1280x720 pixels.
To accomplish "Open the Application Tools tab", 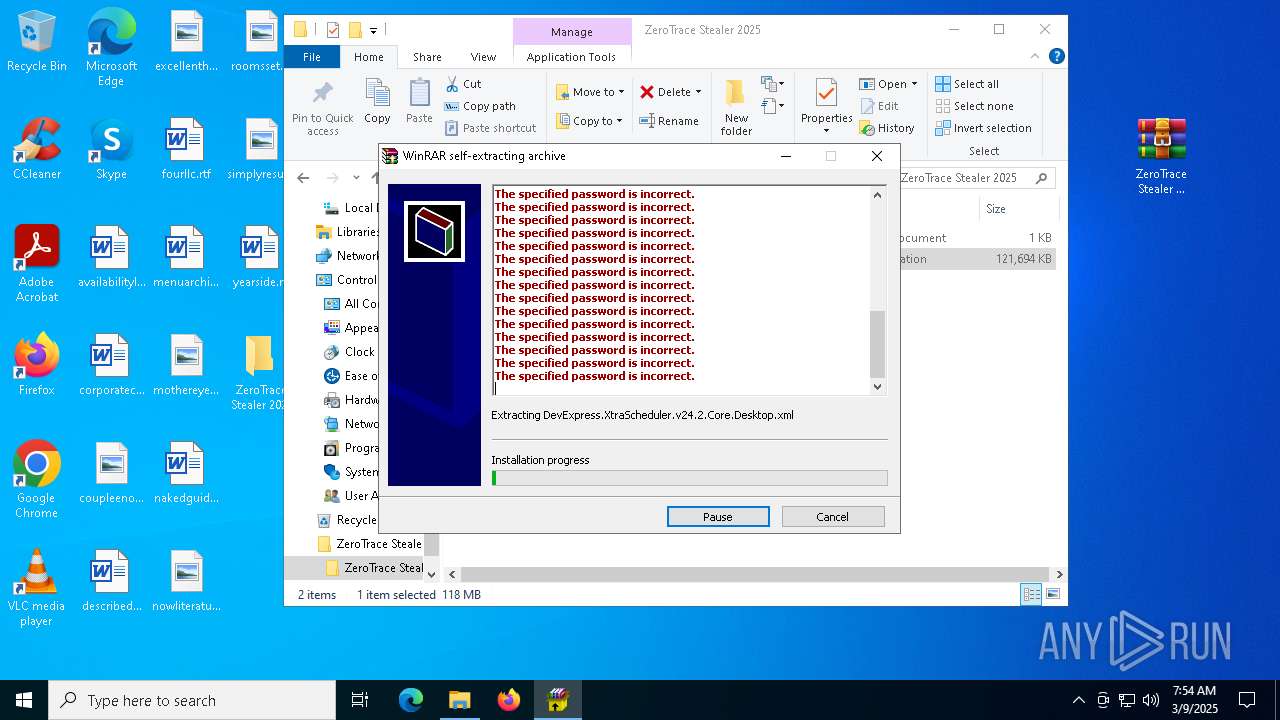I will pyautogui.click(x=571, y=57).
